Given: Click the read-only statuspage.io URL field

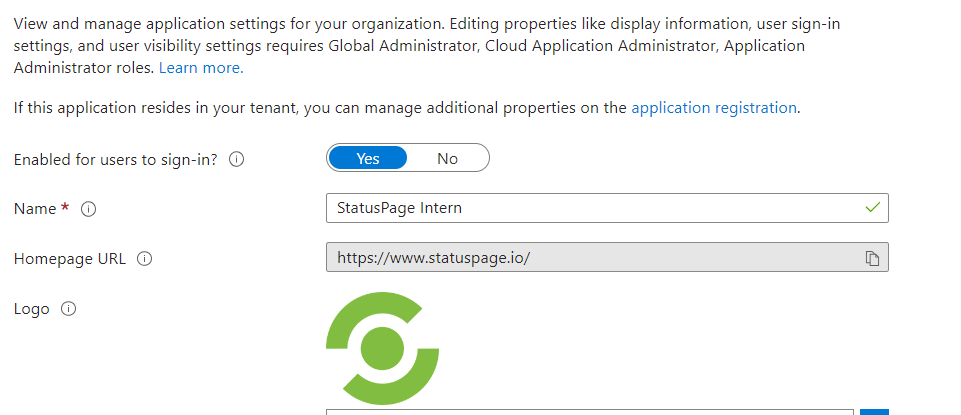Looking at the screenshot, I should [590, 258].
